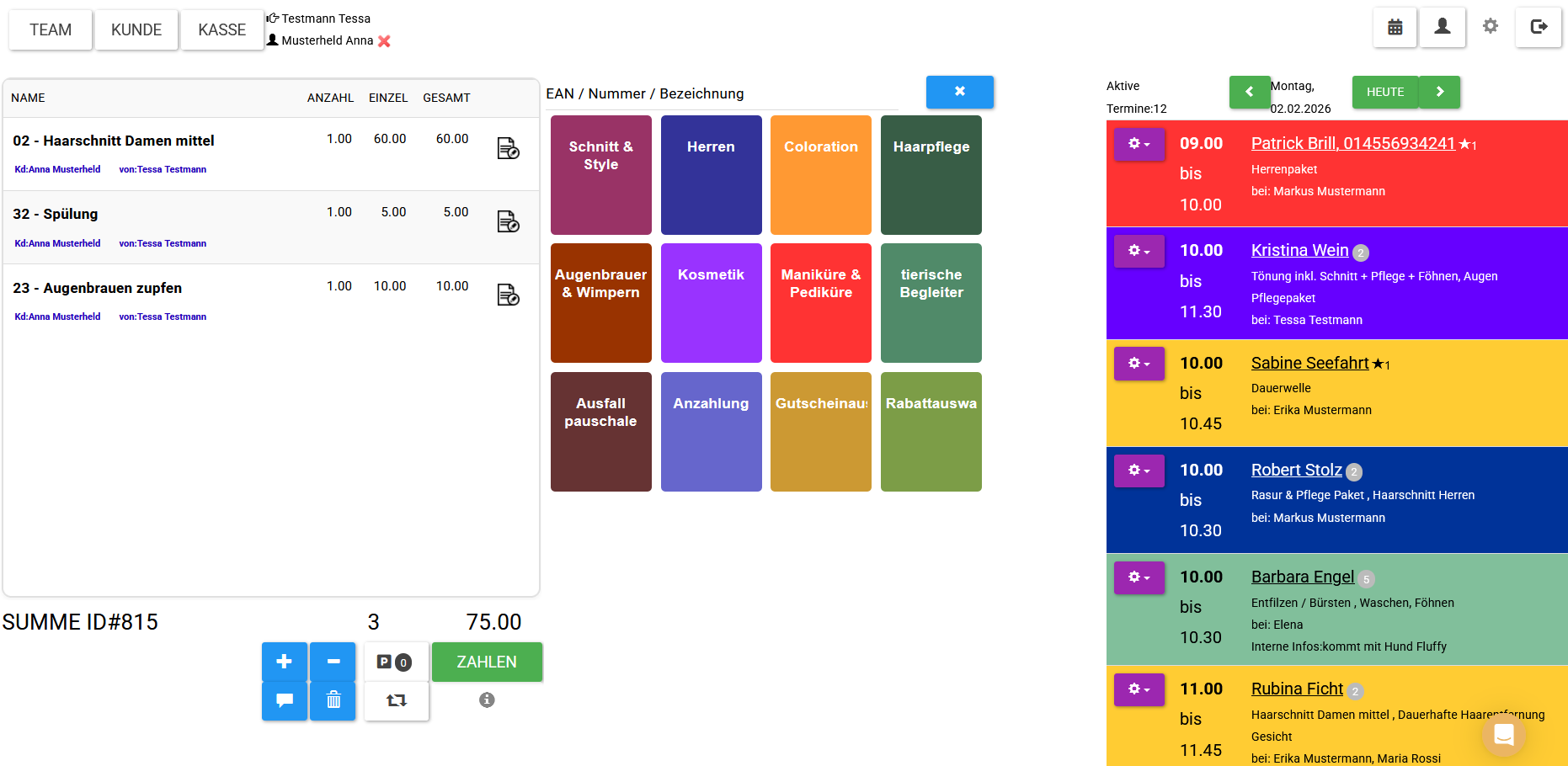Go to the next day arrow
Screen dimensions: 1568x766
pos(1439,92)
